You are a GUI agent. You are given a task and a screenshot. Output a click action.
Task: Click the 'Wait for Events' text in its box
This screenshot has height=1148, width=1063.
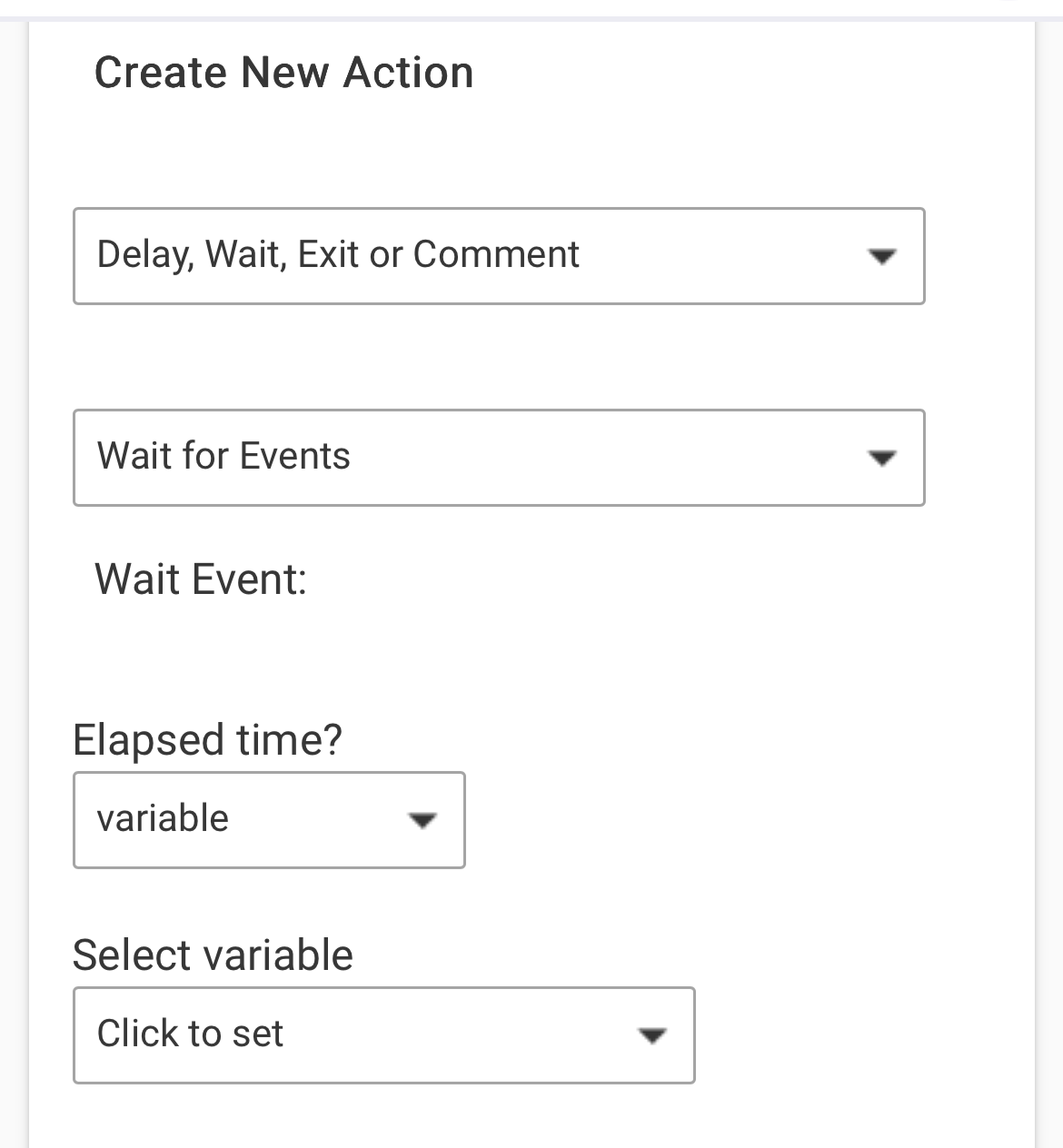click(224, 456)
